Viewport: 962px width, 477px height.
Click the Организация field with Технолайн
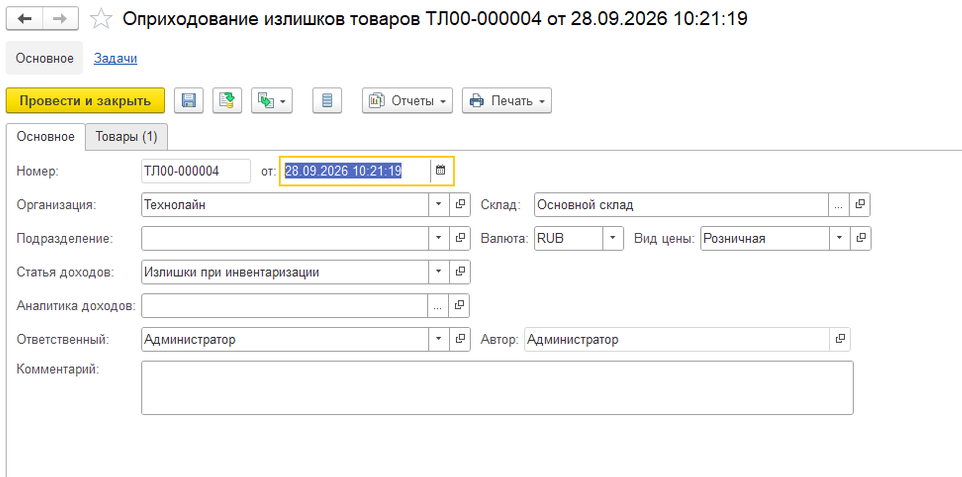click(285, 205)
